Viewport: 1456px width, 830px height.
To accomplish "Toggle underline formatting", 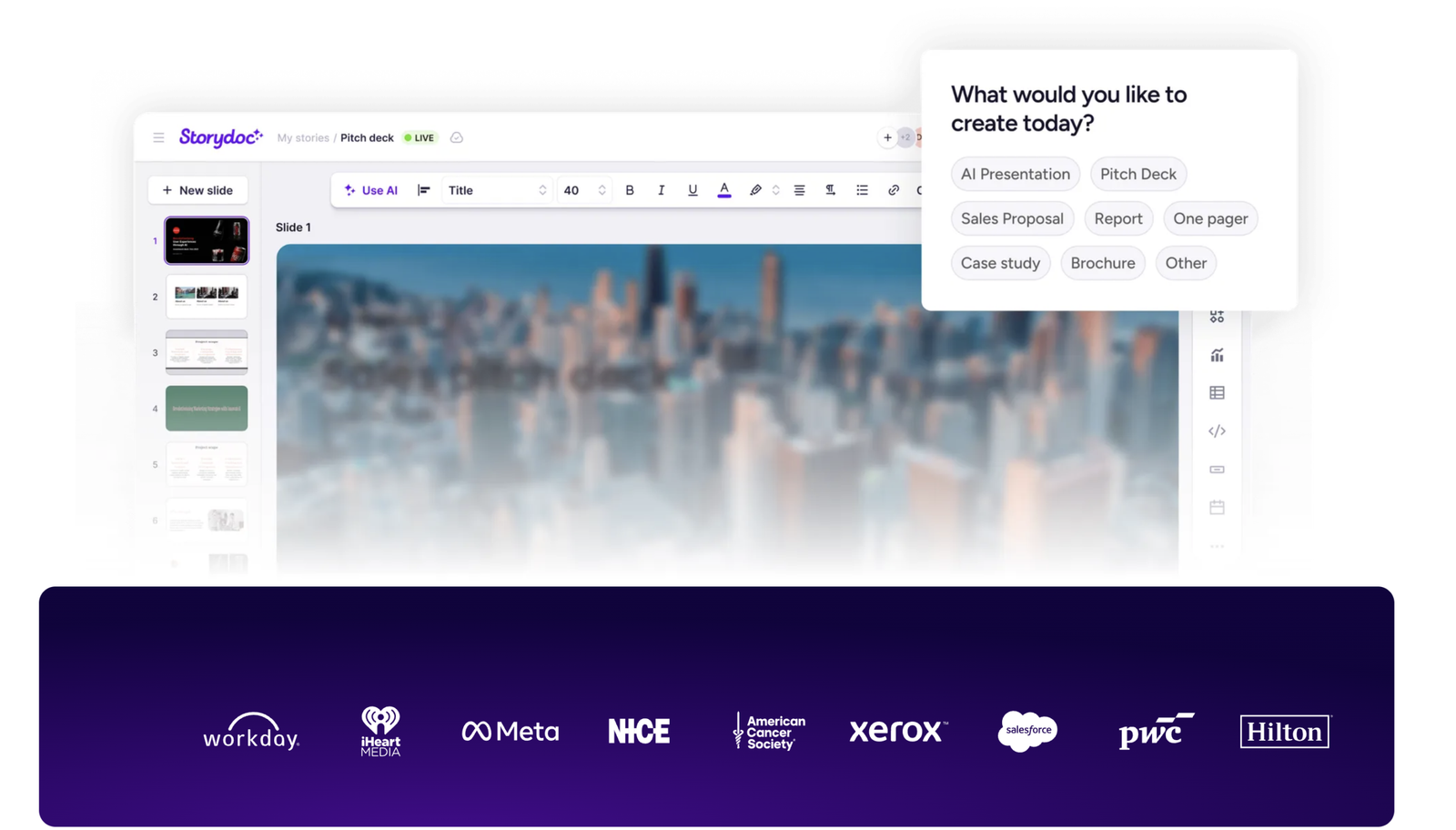I will (x=693, y=190).
